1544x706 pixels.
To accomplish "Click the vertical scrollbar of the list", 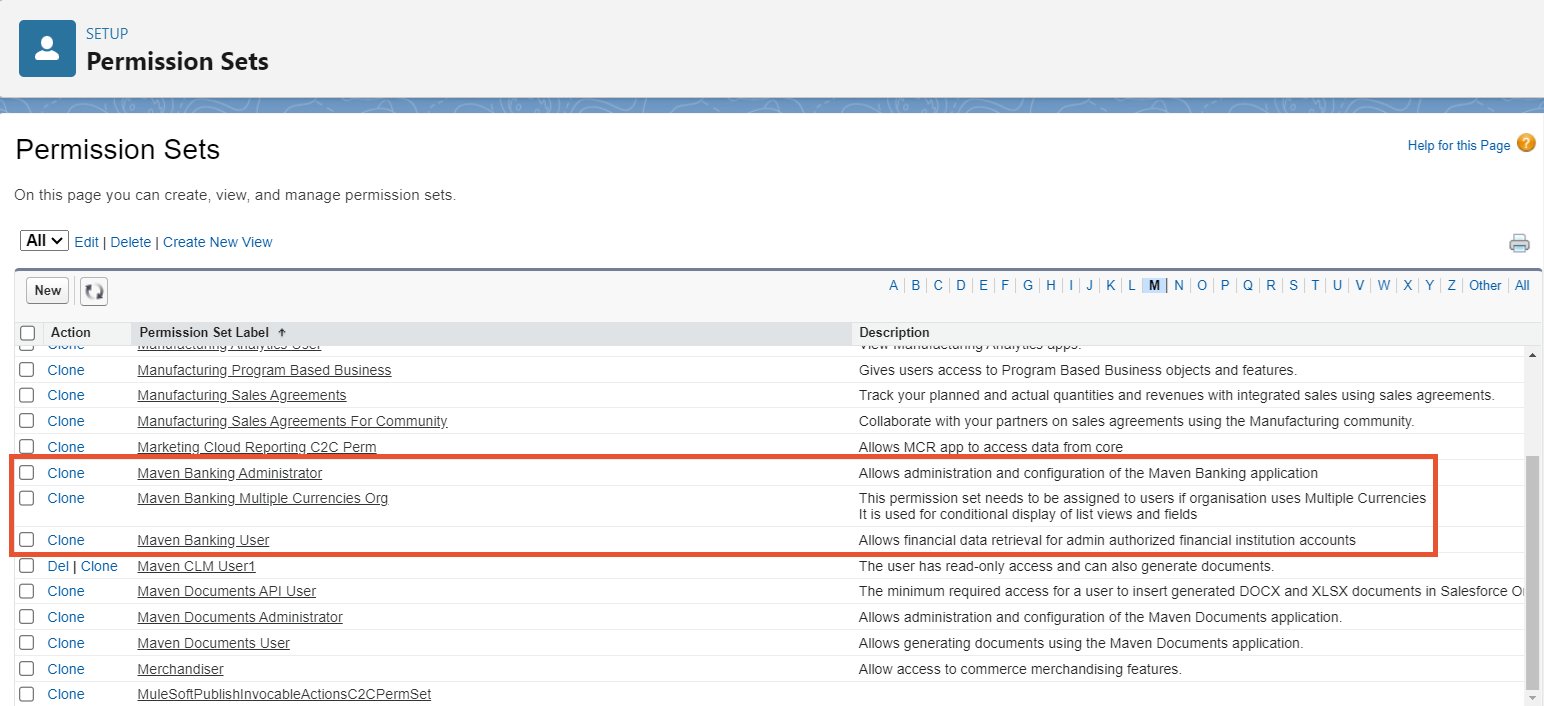I will point(1534,569).
